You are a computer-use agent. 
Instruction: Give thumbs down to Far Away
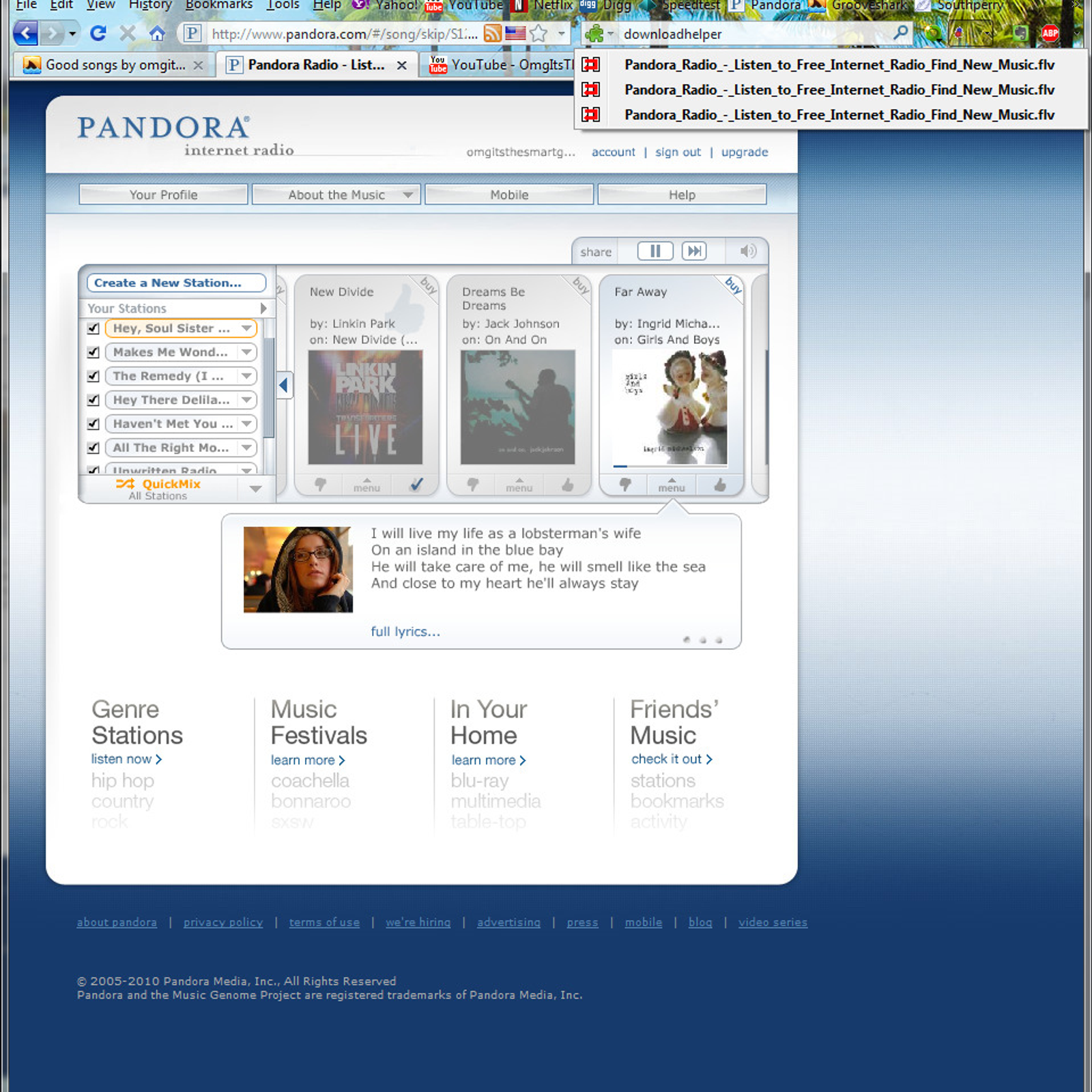(x=624, y=485)
